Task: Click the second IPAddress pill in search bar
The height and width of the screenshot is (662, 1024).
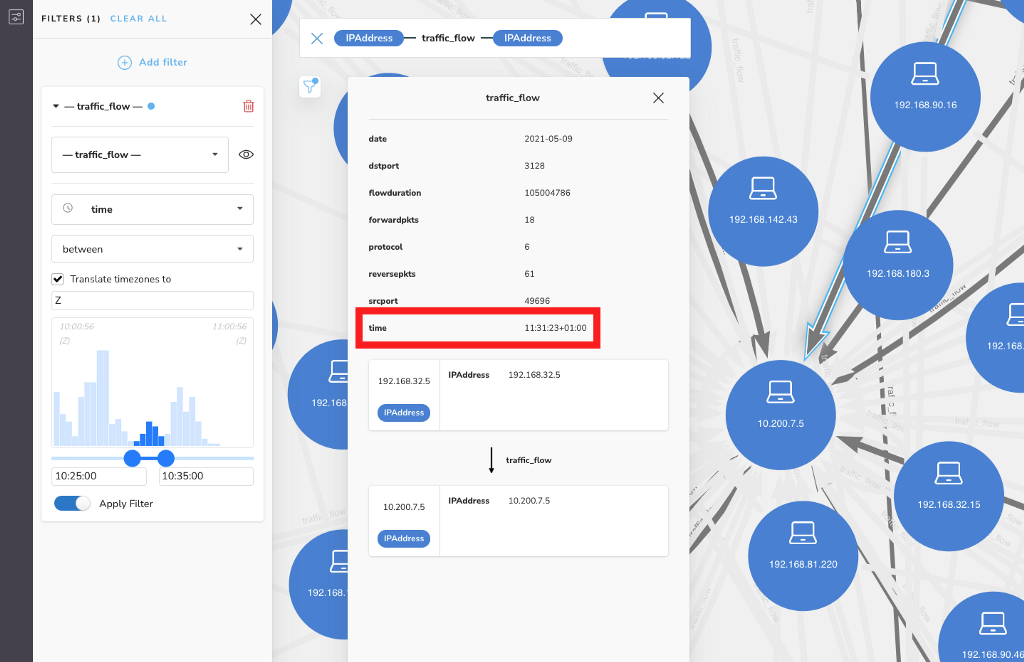Action: pos(528,38)
